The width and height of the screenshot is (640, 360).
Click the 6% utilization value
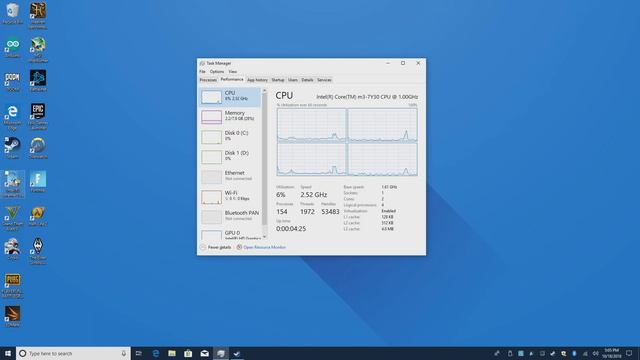point(280,195)
